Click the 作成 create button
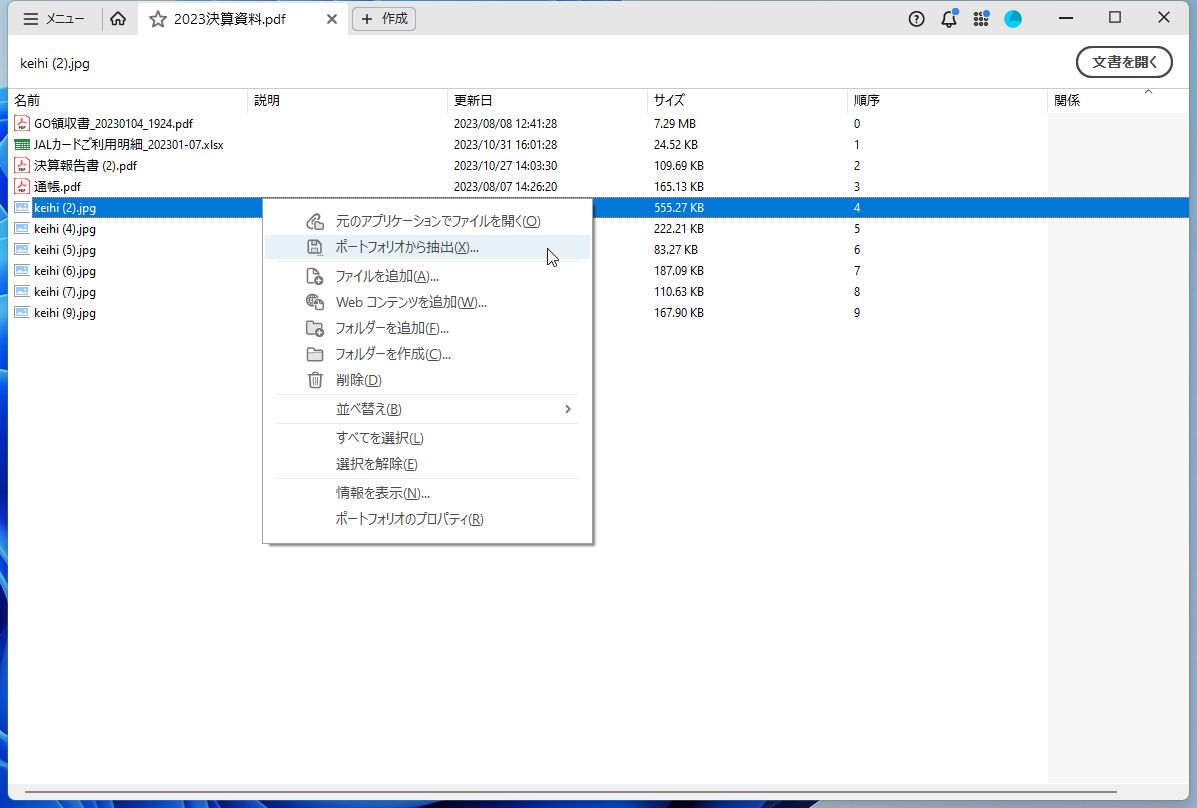 (x=384, y=19)
